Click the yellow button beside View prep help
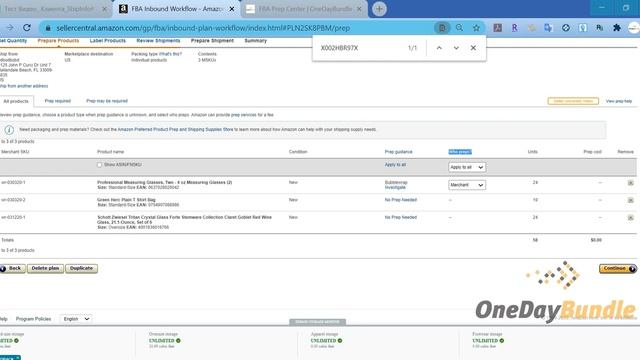This screenshot has height=360, width=640. (x=573, y=101)
